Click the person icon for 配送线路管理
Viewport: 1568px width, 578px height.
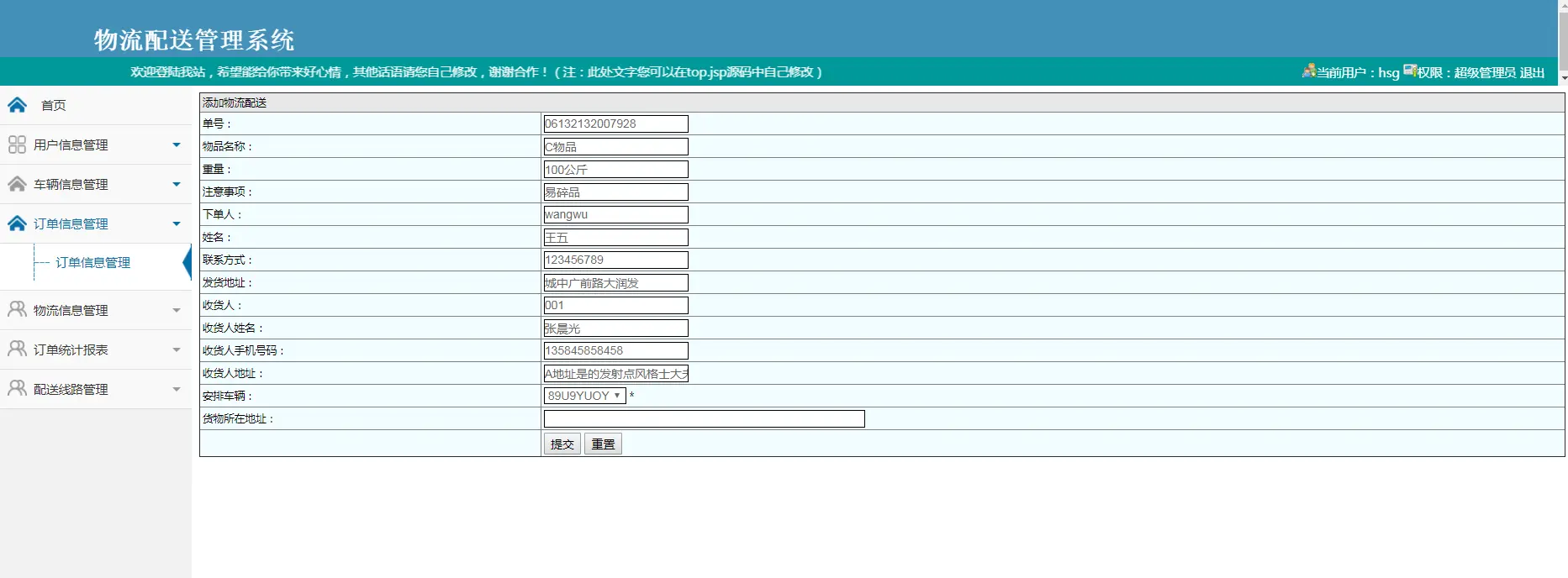click(x=17, y=388)
